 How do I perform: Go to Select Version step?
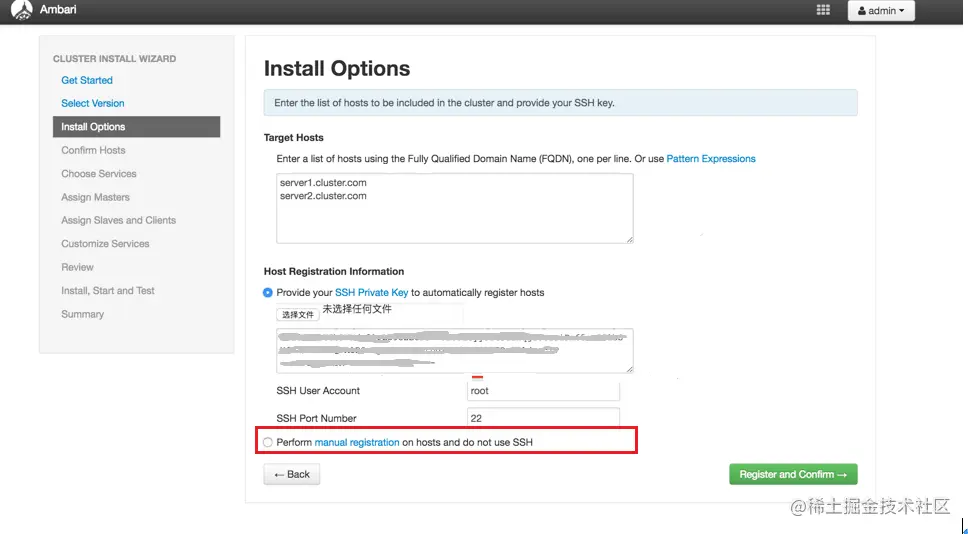93,103
